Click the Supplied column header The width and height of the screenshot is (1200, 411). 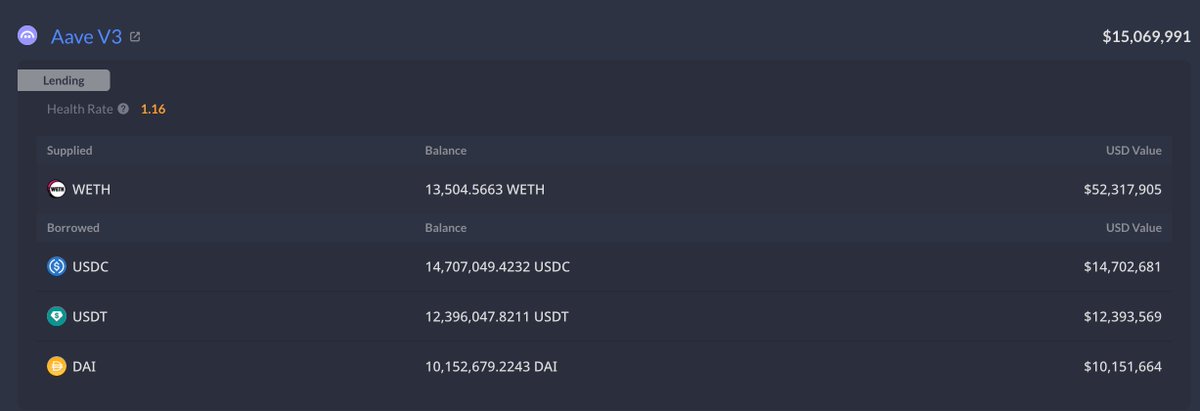70,151
